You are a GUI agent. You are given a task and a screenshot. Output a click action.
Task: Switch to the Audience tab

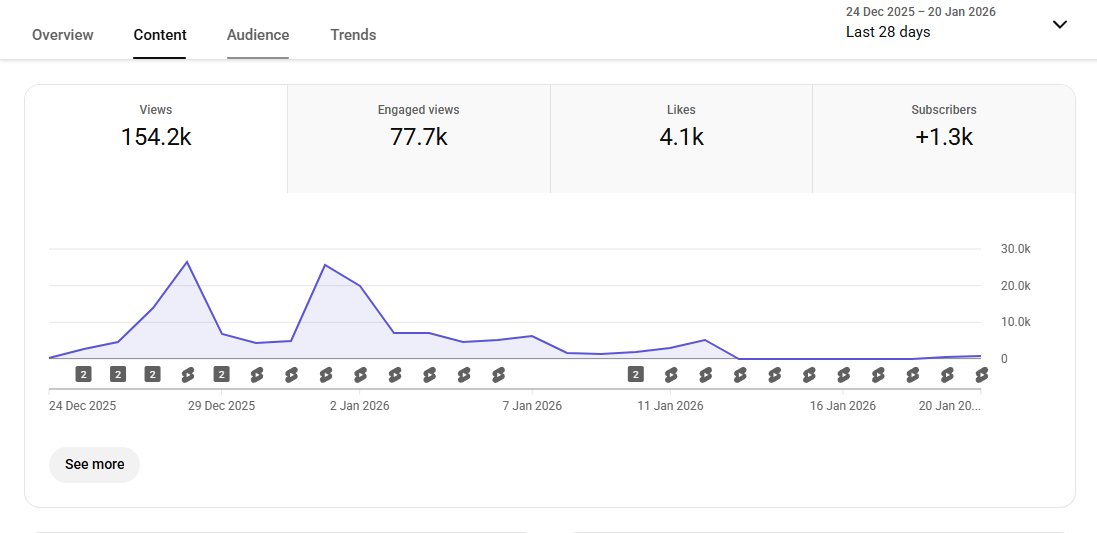pyautogui.click(x=258, y=35)
